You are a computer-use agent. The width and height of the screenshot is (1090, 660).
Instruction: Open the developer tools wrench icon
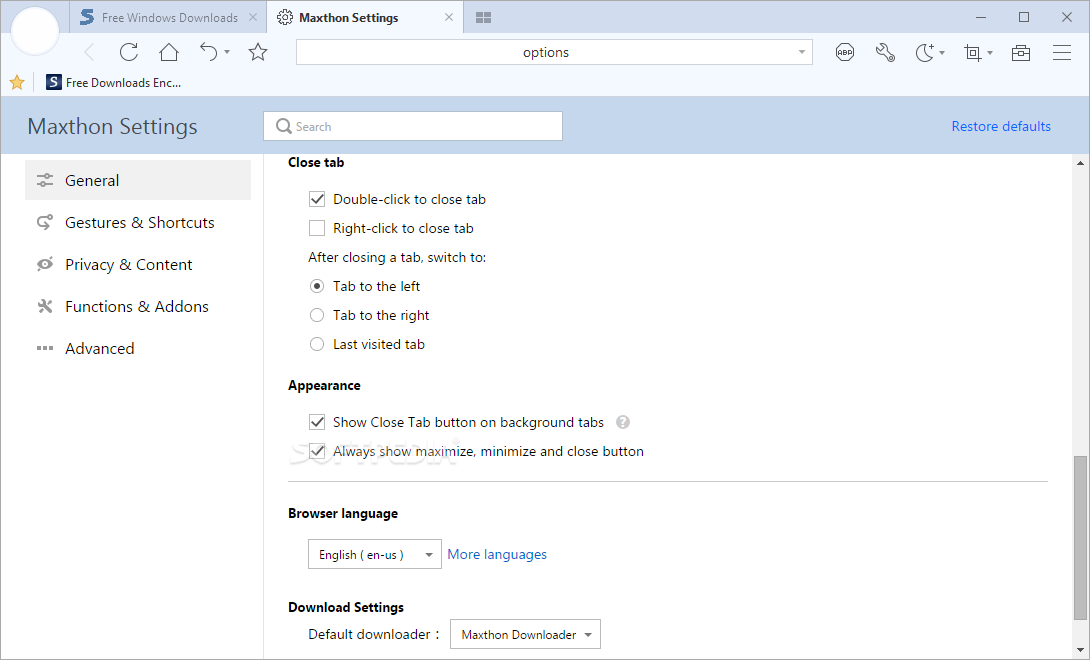(x=885, y=52)
